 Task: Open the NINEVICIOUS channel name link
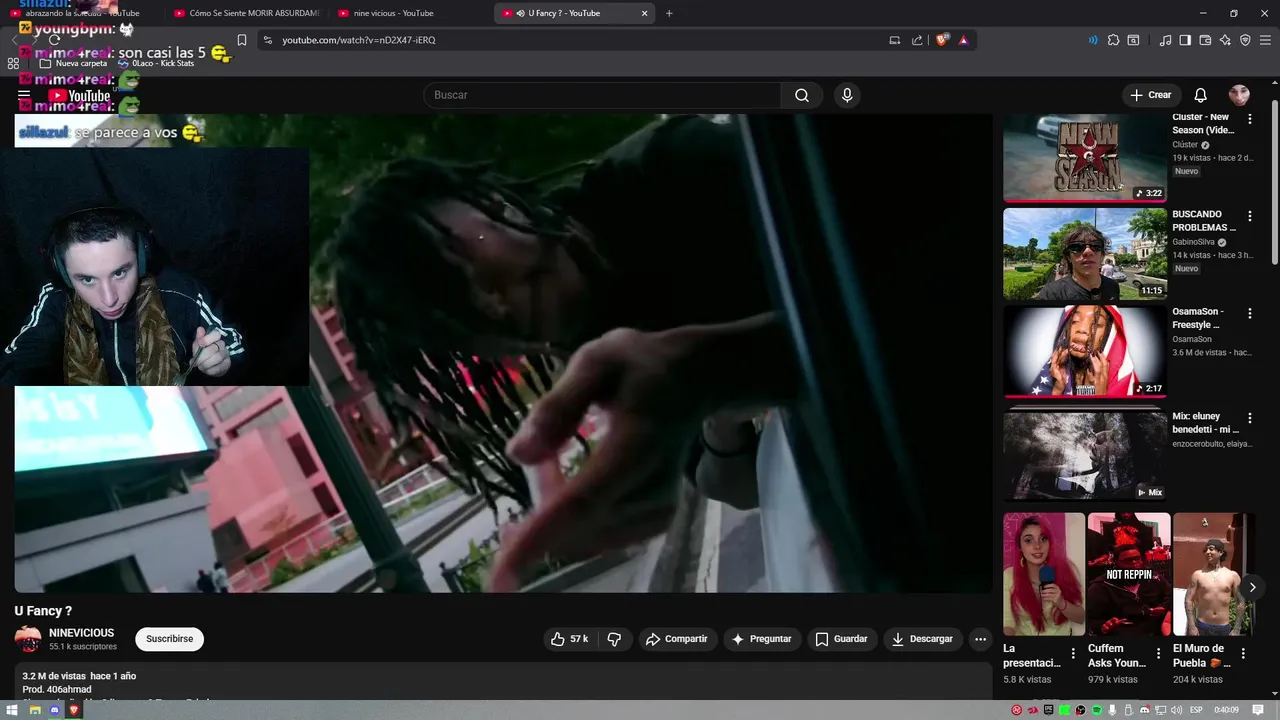pos(82,633)
